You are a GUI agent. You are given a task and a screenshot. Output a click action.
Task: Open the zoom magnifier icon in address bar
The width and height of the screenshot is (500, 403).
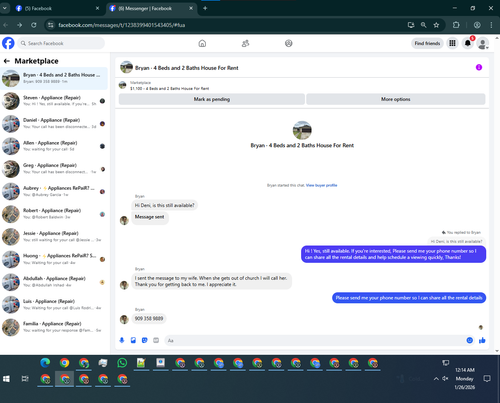click(x=423, y=25)
